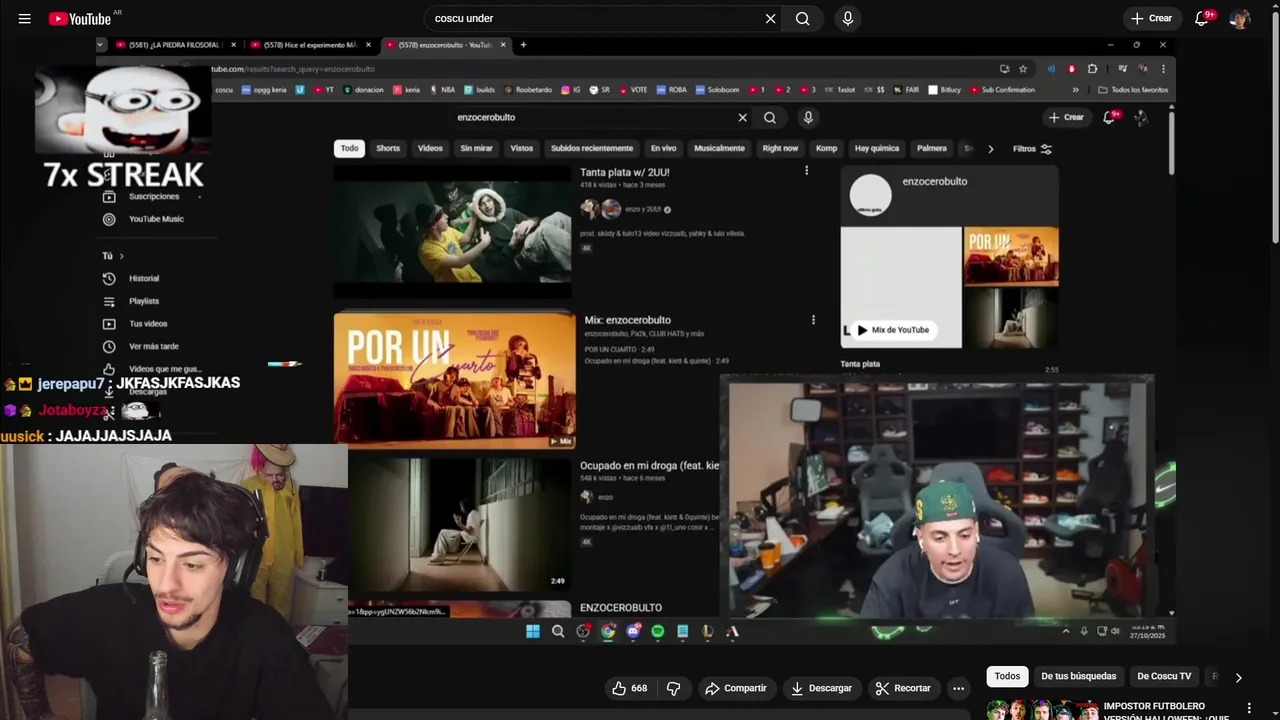In the video, click inner Crear button
The width and height of the screenshot is (1280, 720).
(1066, 117)
